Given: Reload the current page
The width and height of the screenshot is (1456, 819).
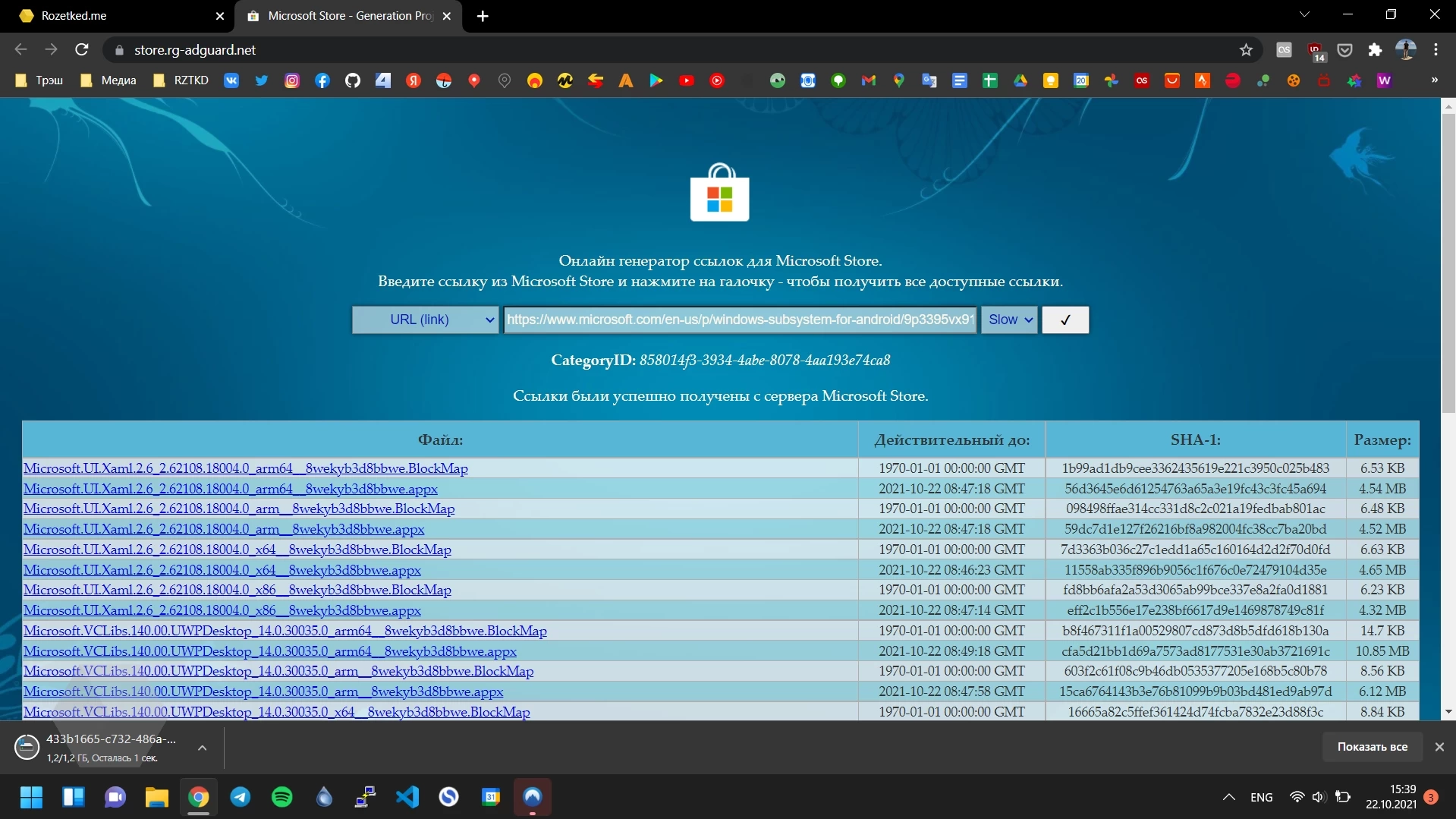Looking at the screenshot, I should click(82, 50).
